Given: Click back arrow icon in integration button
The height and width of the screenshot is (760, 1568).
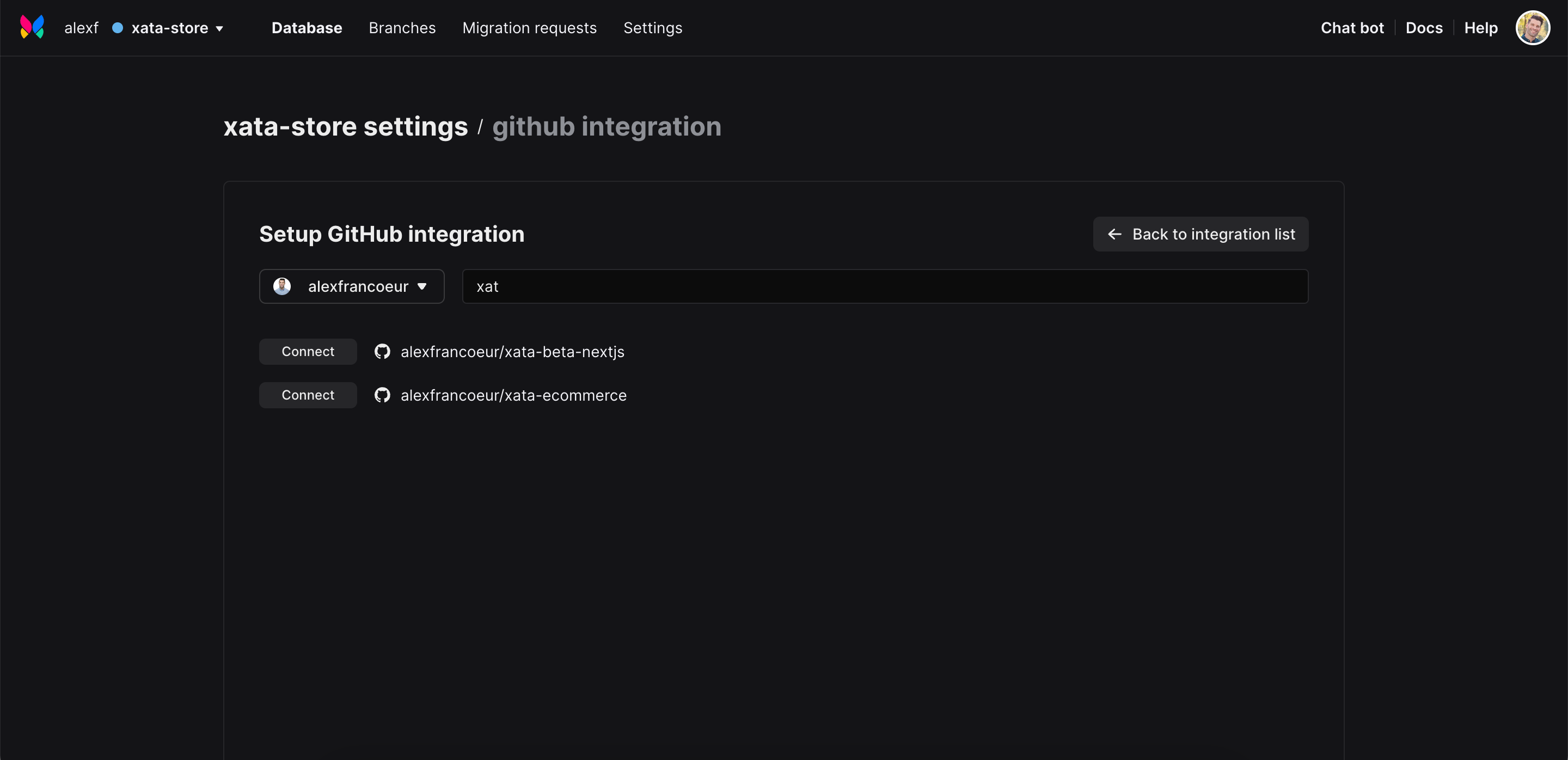Looking at the screenshot, I should (x=1114, y=234).
